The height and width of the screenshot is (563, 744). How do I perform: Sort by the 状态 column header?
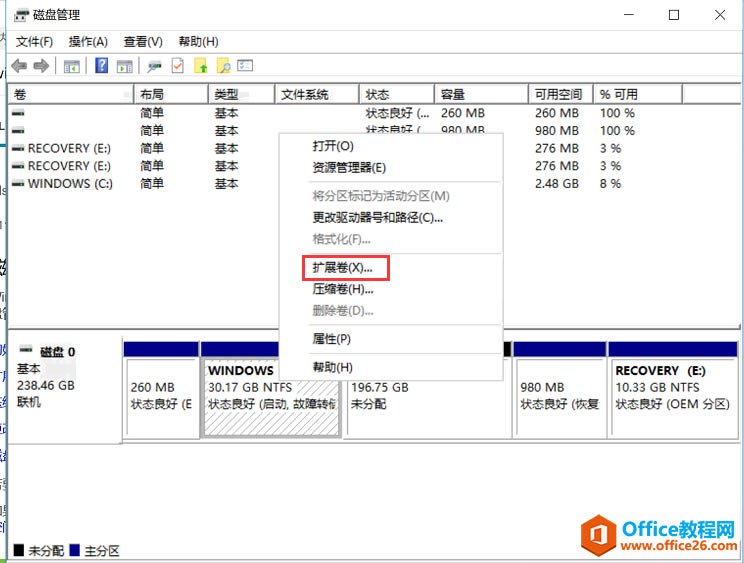coord(397,94)
